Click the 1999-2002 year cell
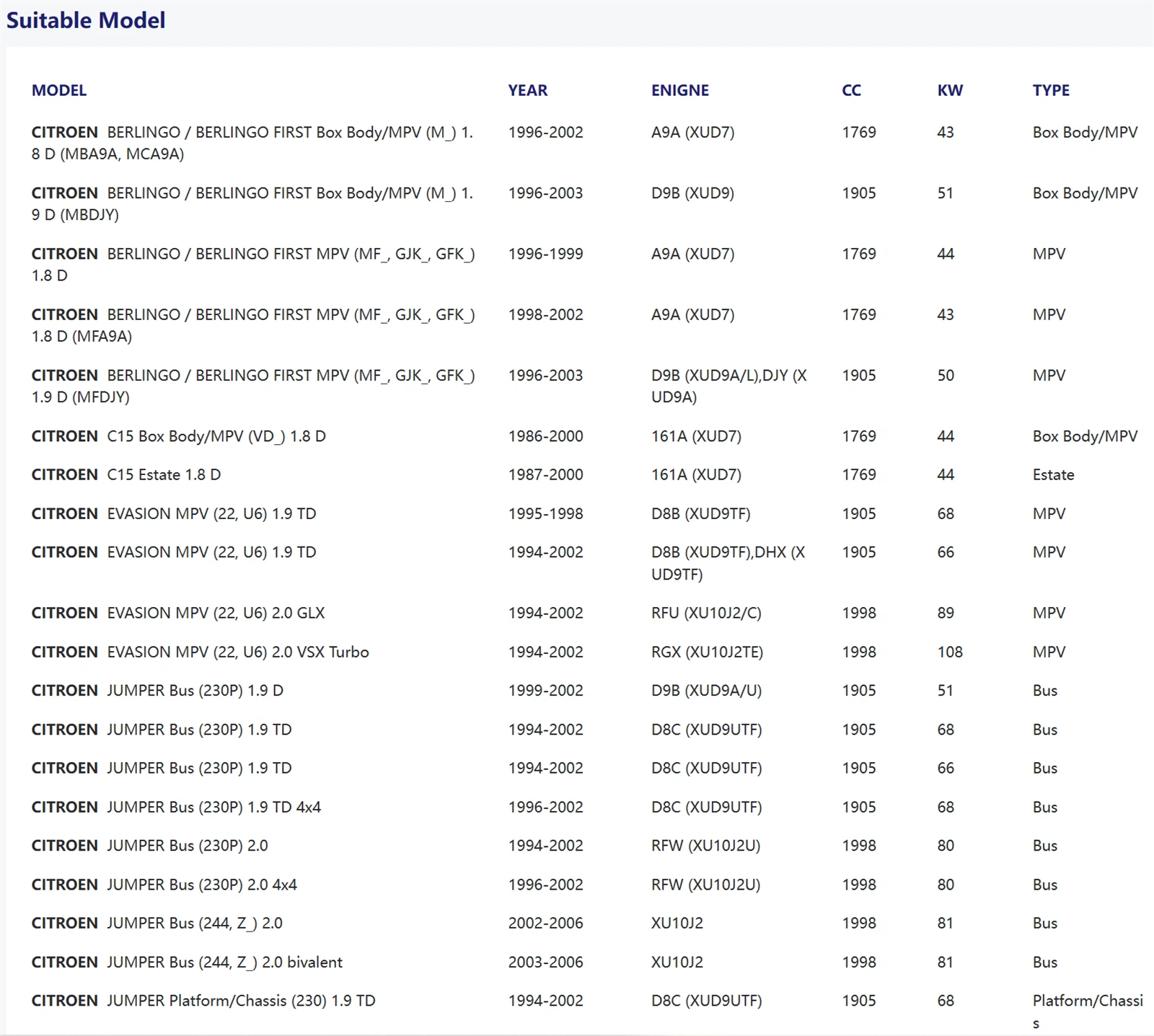Viewport: 1154px width, 1036px height. pos(546,690)
